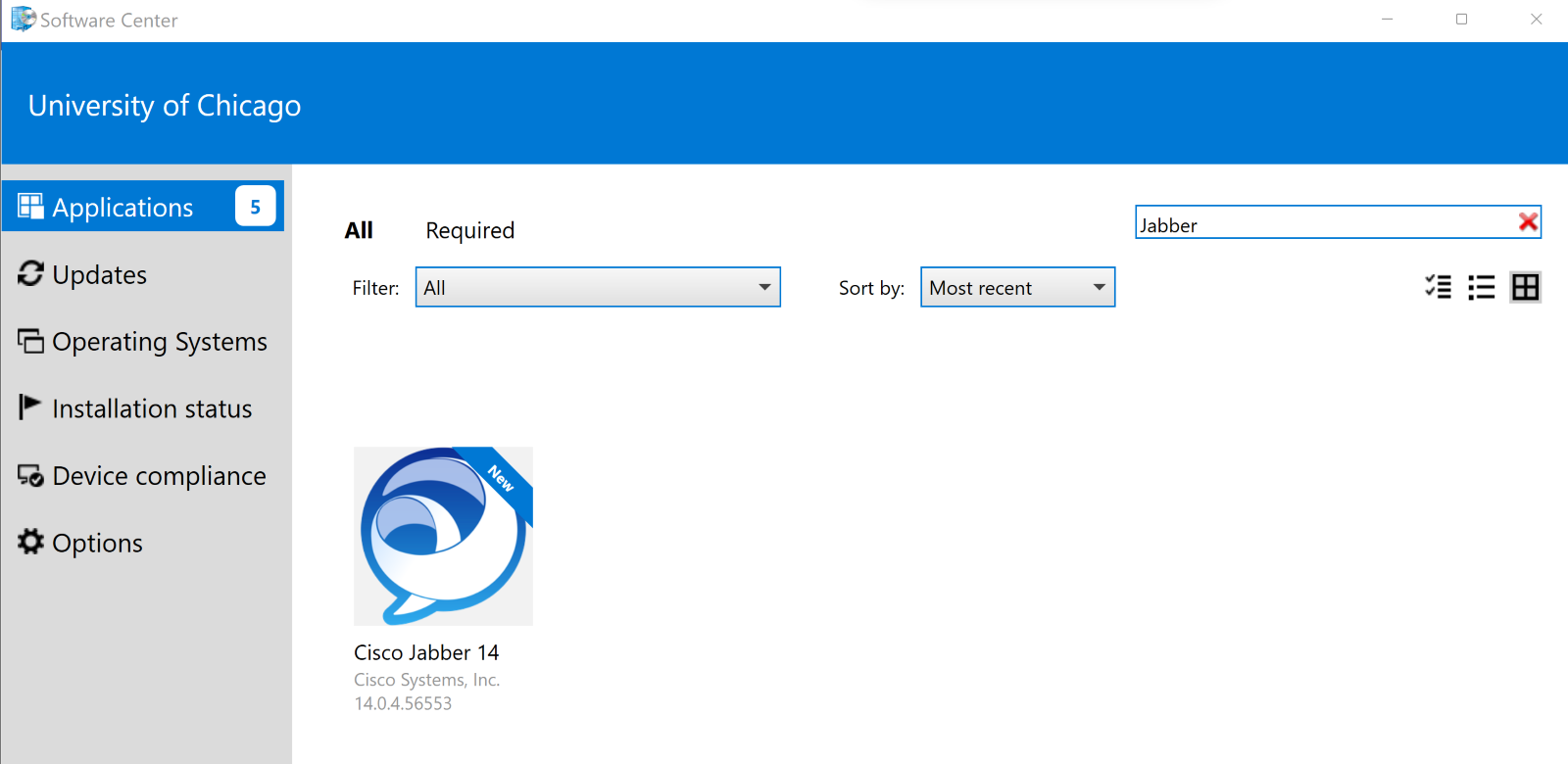The image size is (1568, 764).
Task: Click the Installation status flag icon
Action: tap(30, 407)
